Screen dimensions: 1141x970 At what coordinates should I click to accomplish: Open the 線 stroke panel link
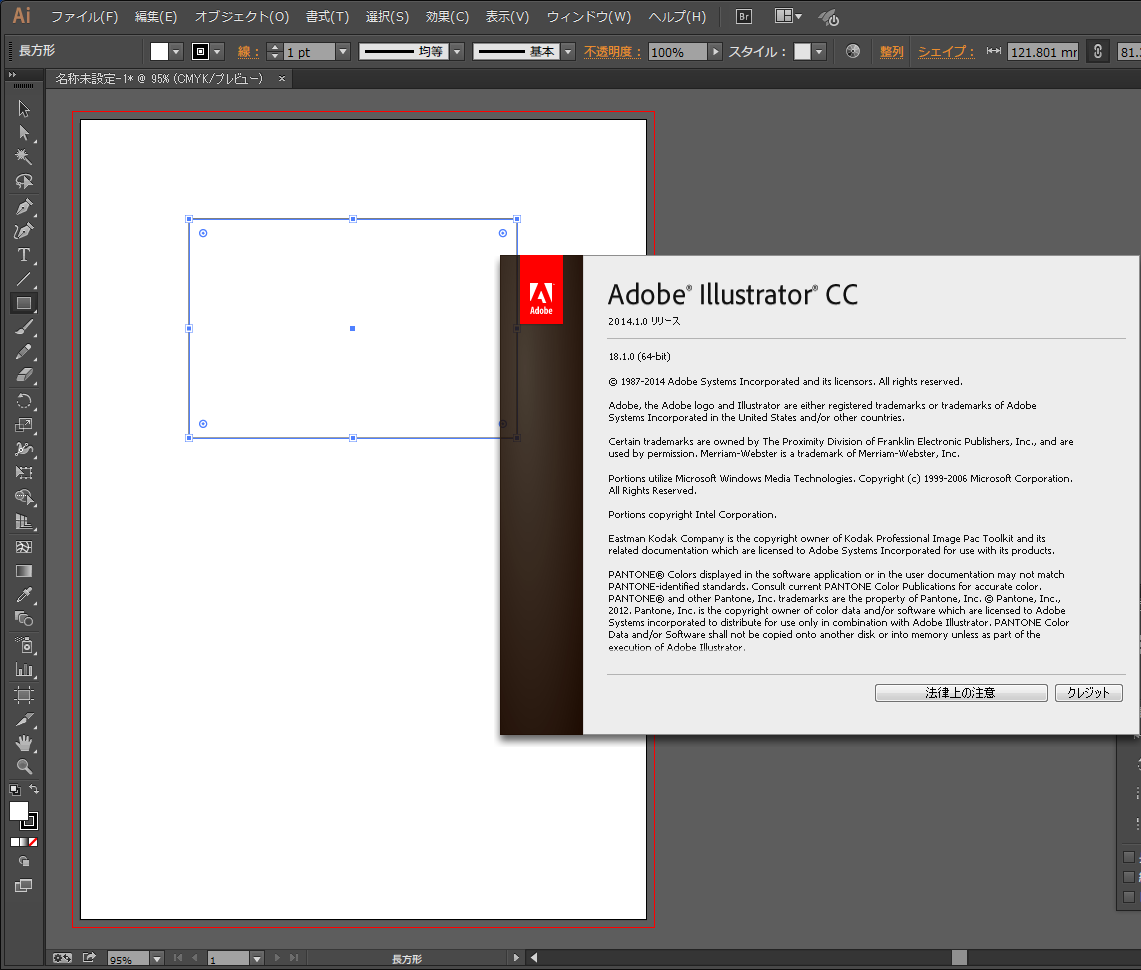(247, 52)
